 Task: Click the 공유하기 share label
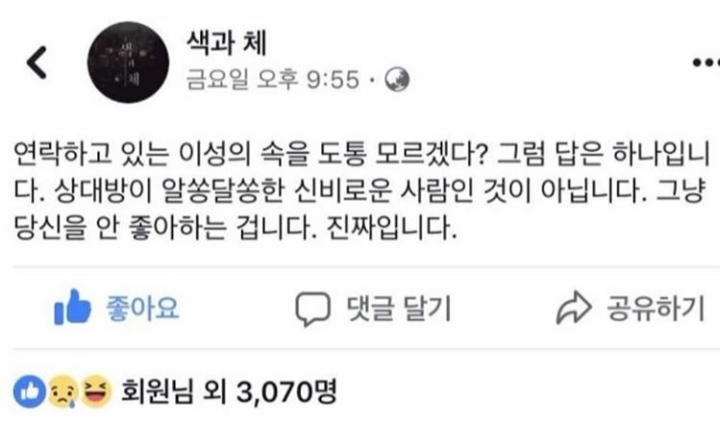(656, 308)
